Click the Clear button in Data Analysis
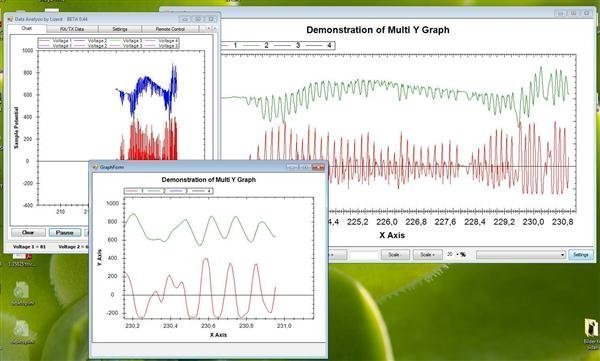This screenshot has height=361, width=600. 28,232
